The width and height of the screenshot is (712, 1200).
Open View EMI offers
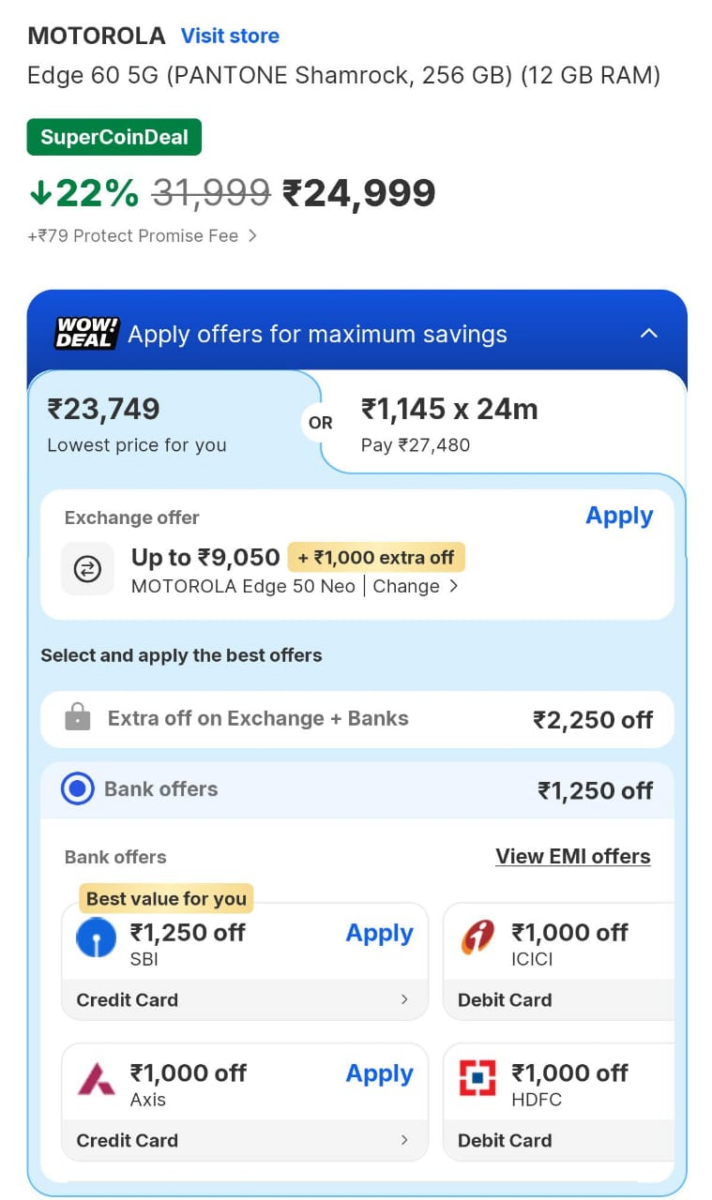tap(573, 856)
